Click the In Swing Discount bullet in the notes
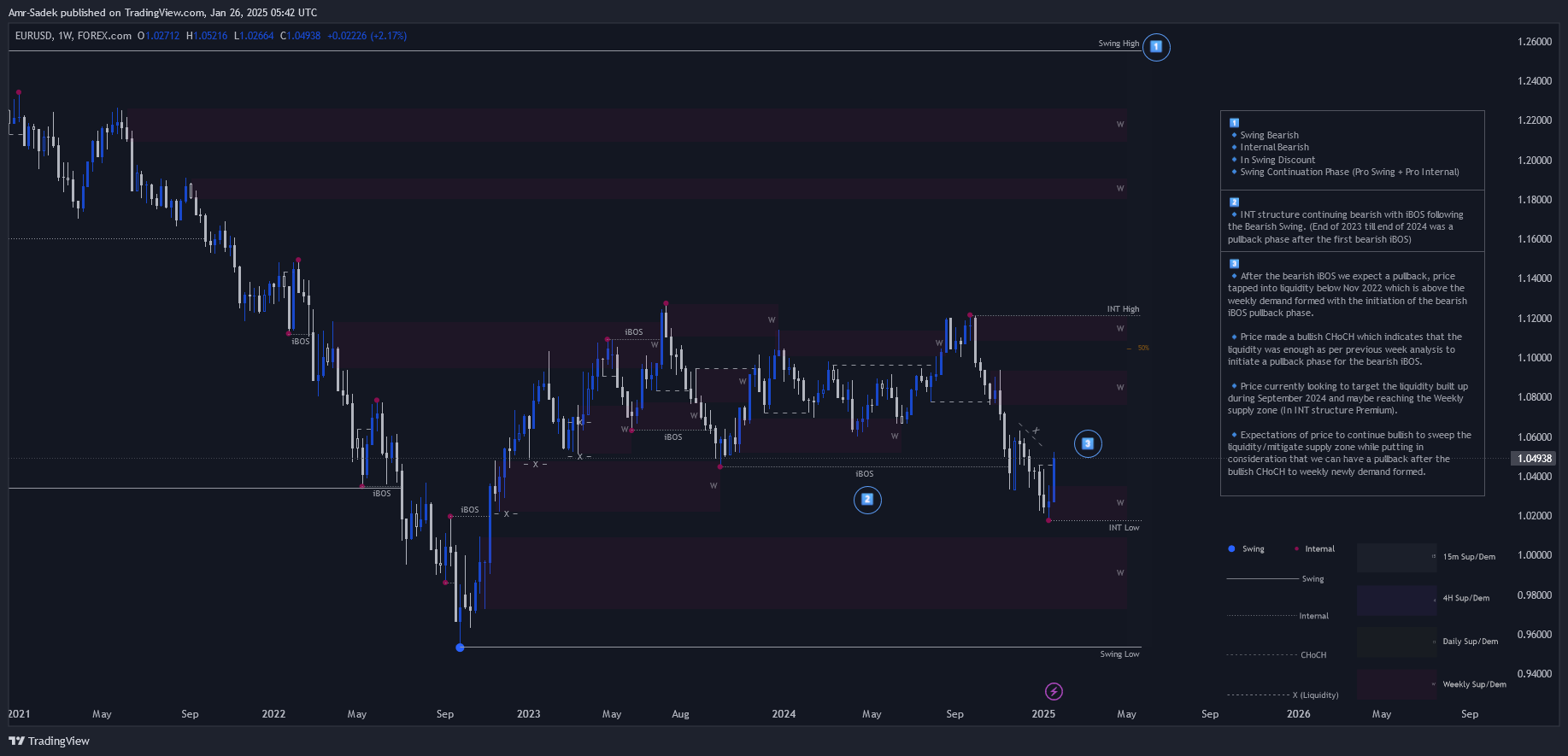The height and width of the screenshot is (756, 1568). (x=1273, y=160)
